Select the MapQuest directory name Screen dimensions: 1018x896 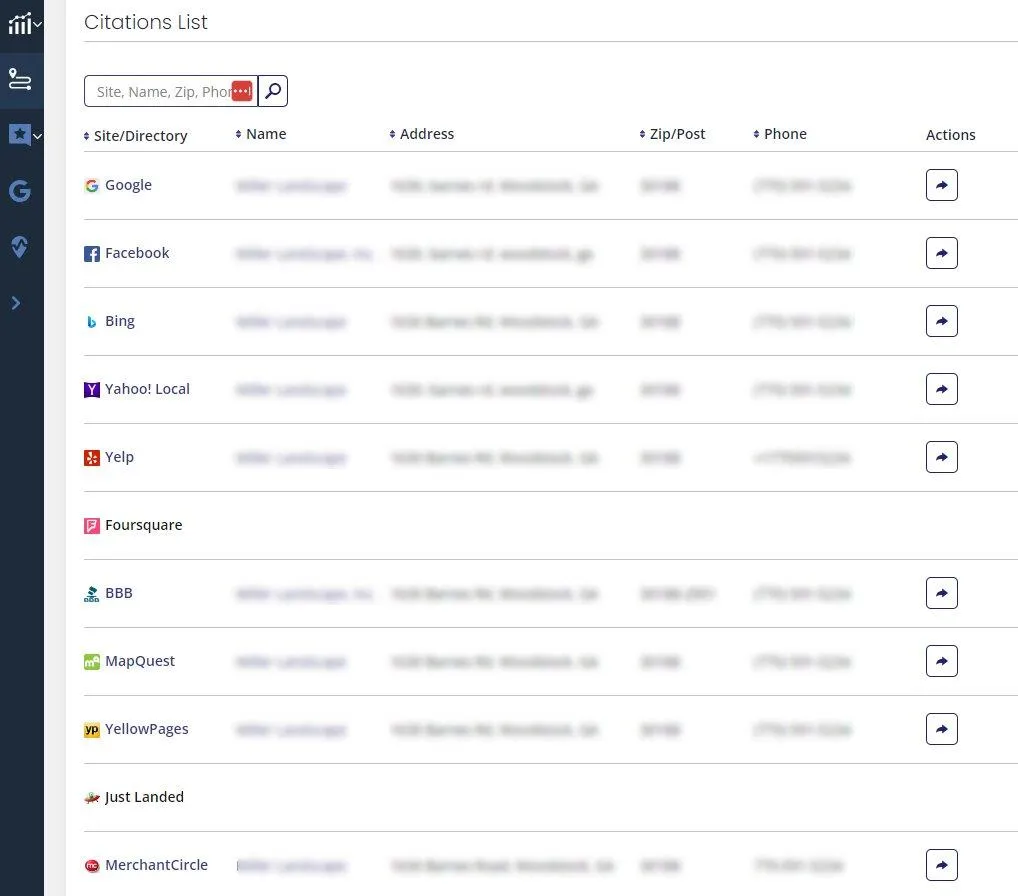(140, 661)
